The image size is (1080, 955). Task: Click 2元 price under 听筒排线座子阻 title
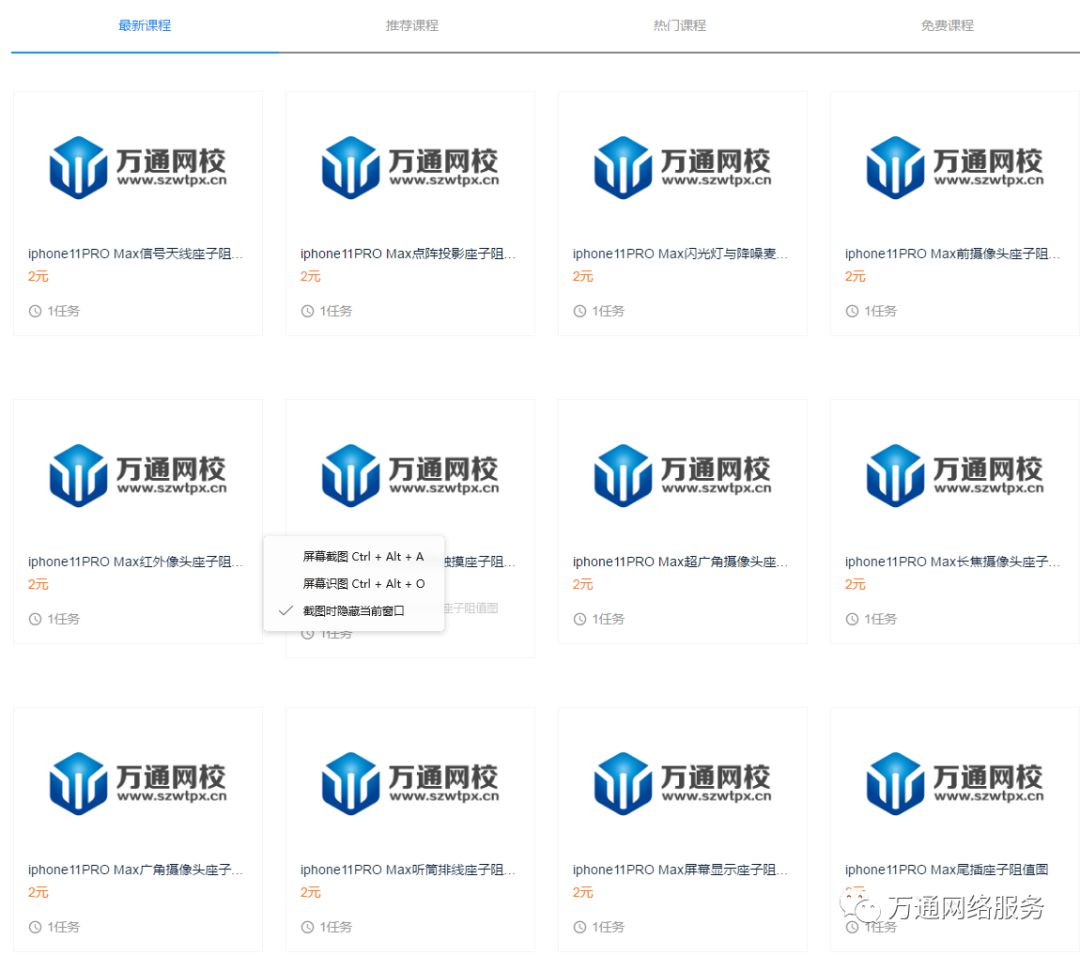coord(310,892)
